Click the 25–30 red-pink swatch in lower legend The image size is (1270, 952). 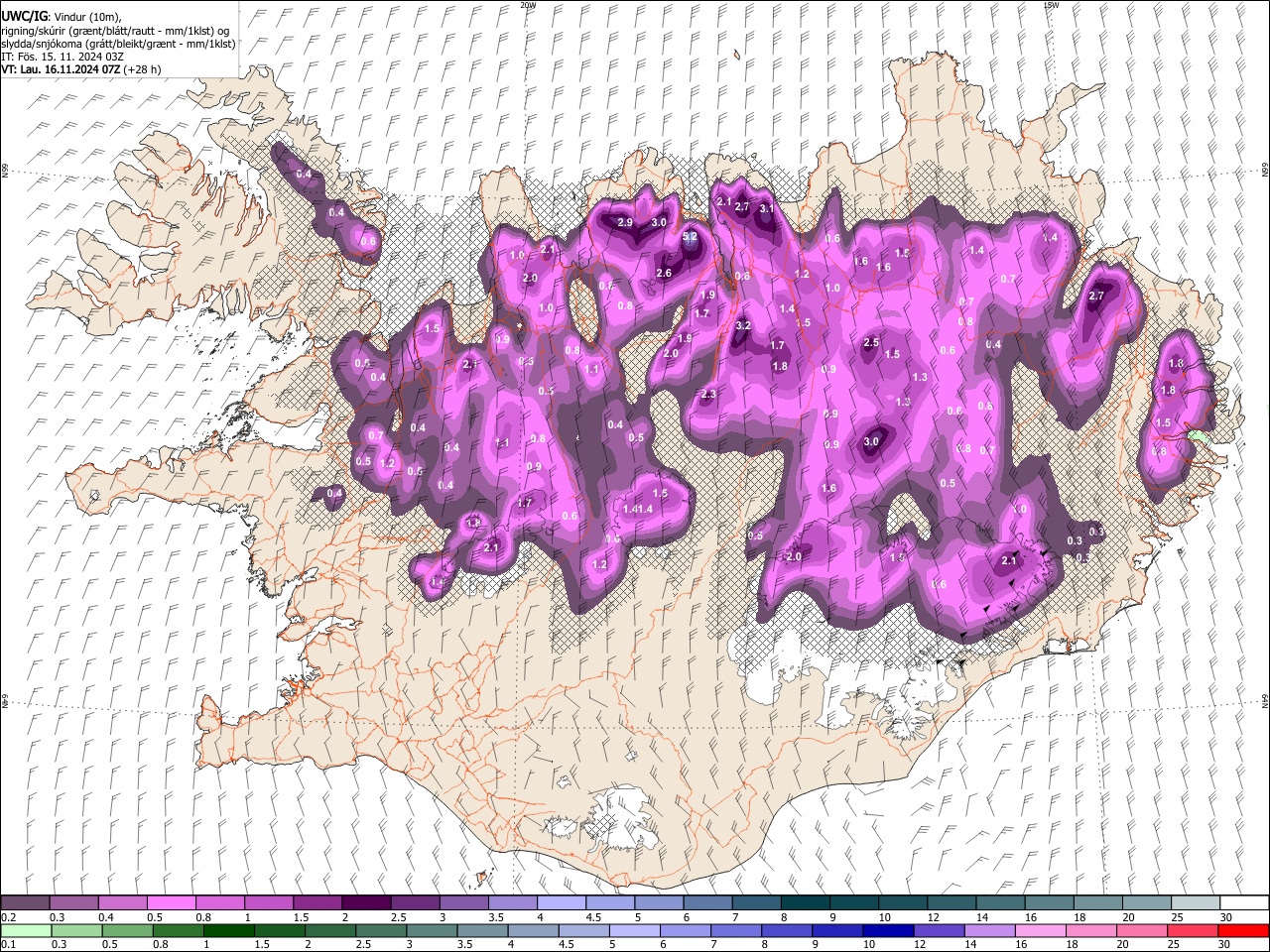pyautogui.click(x=1191, y=930)
